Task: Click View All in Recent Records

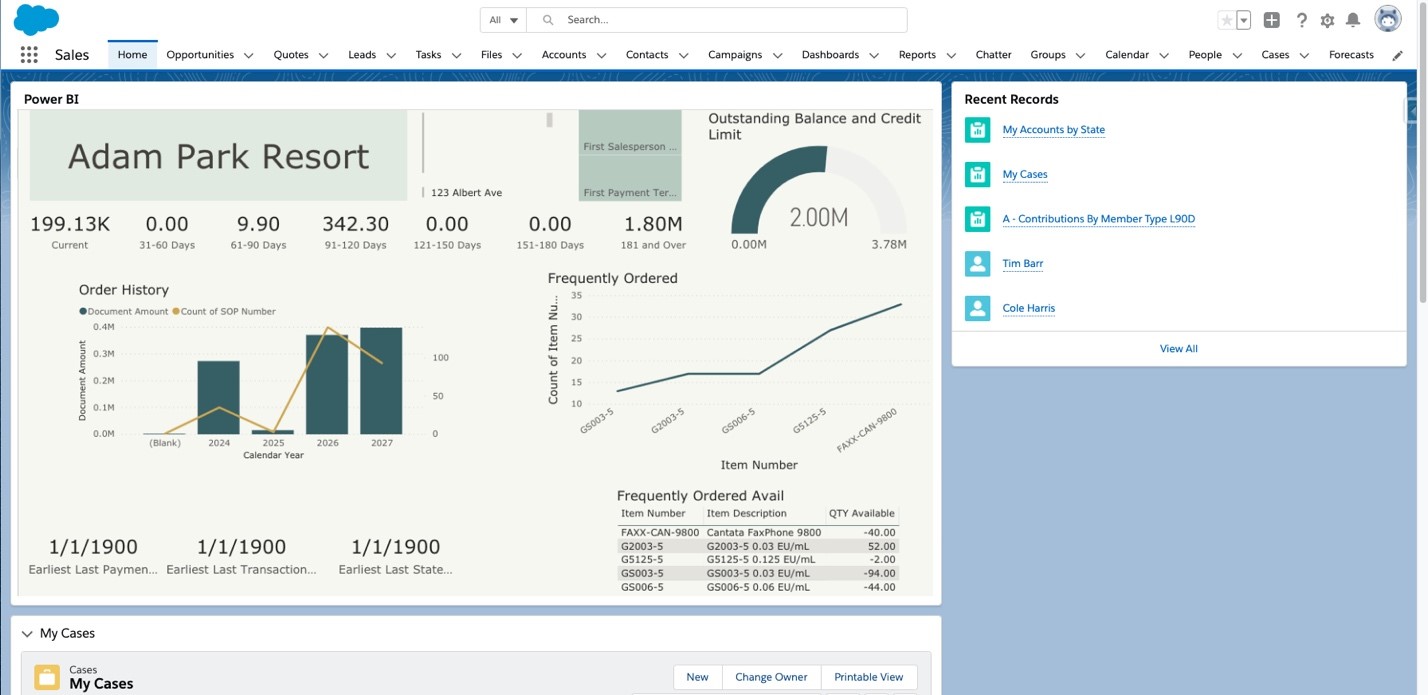Action: tap(1178, 349)
